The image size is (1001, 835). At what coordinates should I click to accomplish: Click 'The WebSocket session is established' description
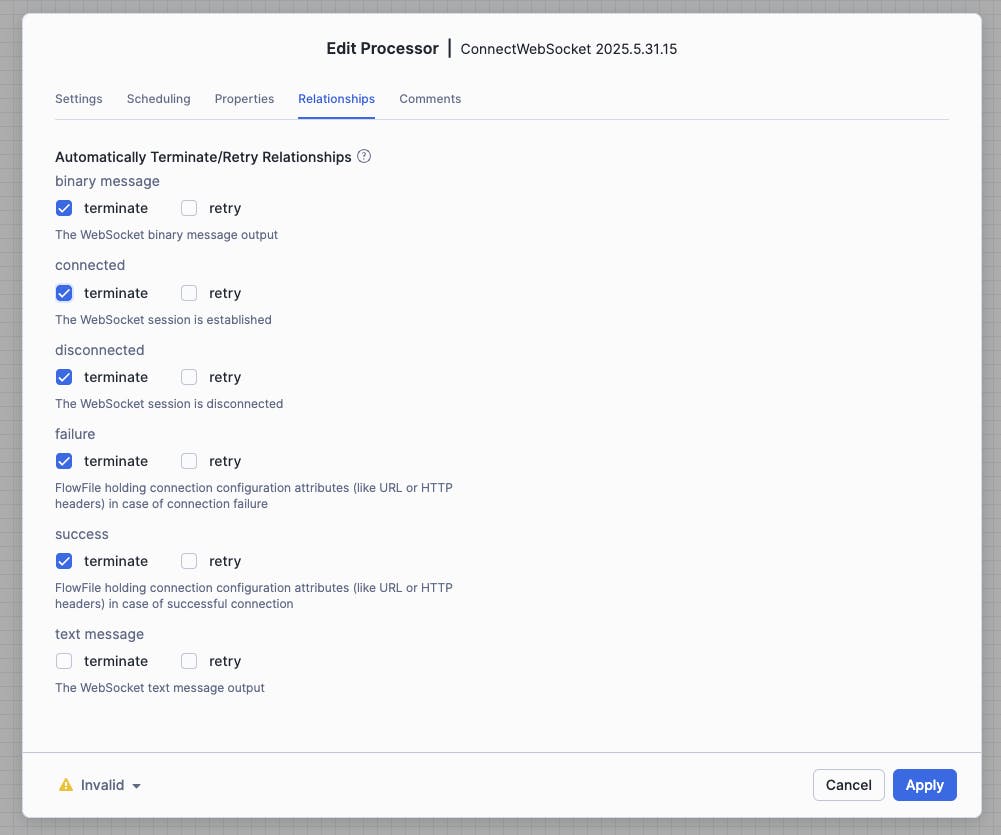[x=163, y=320]
